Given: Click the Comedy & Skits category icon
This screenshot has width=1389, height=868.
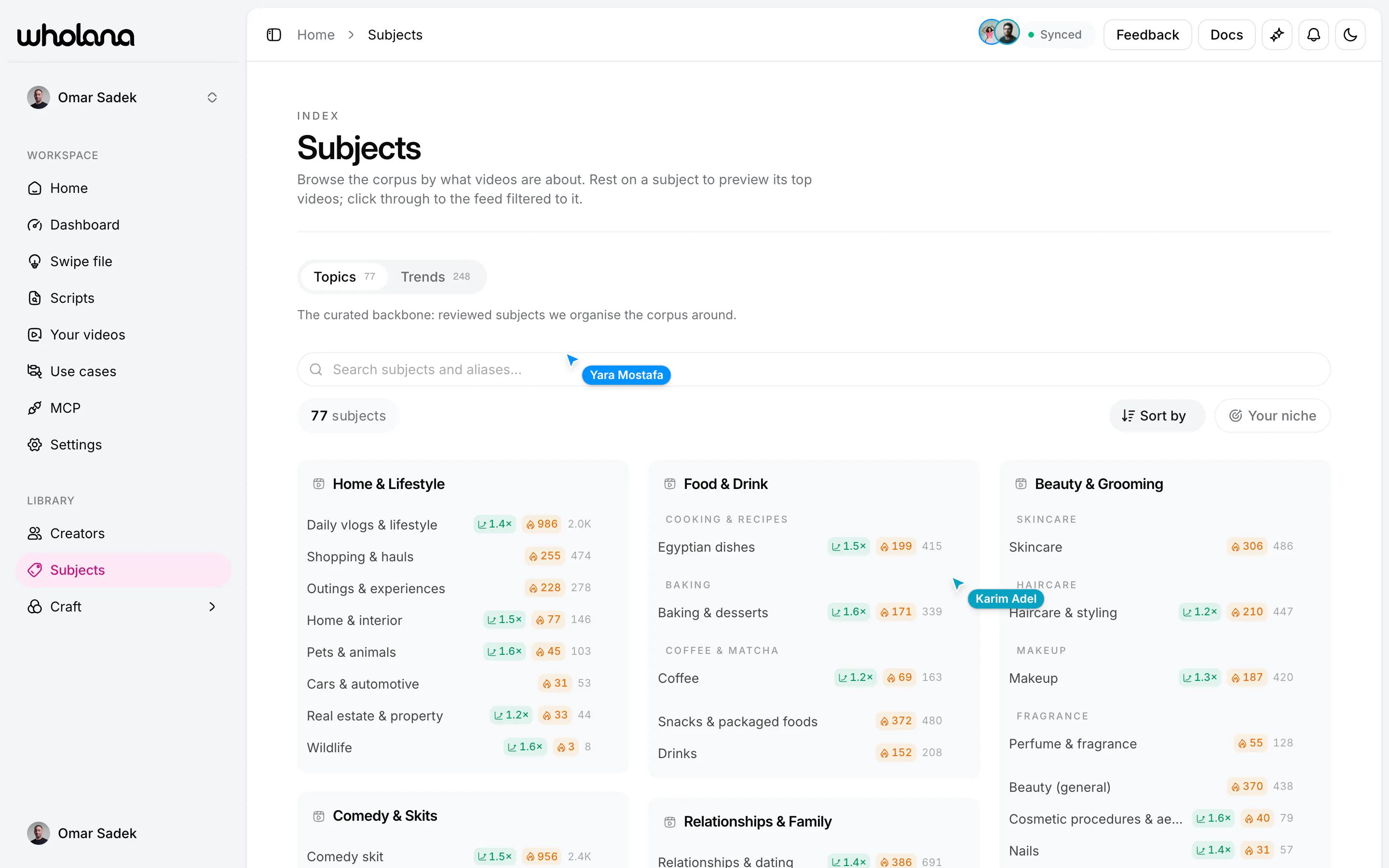Looking at the screenshot, I should [x=318, y=816].
